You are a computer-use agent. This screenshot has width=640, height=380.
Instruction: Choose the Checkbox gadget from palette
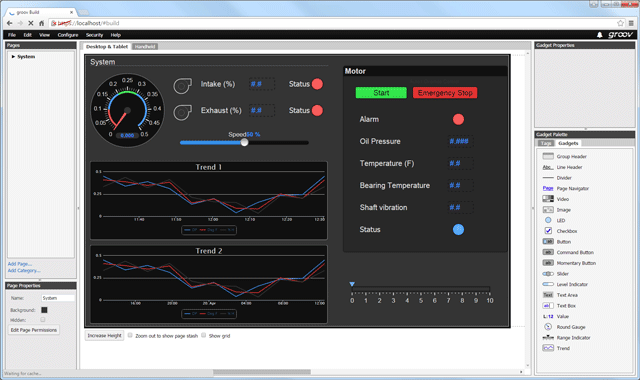pyautogui.click(x=561, y=231)
